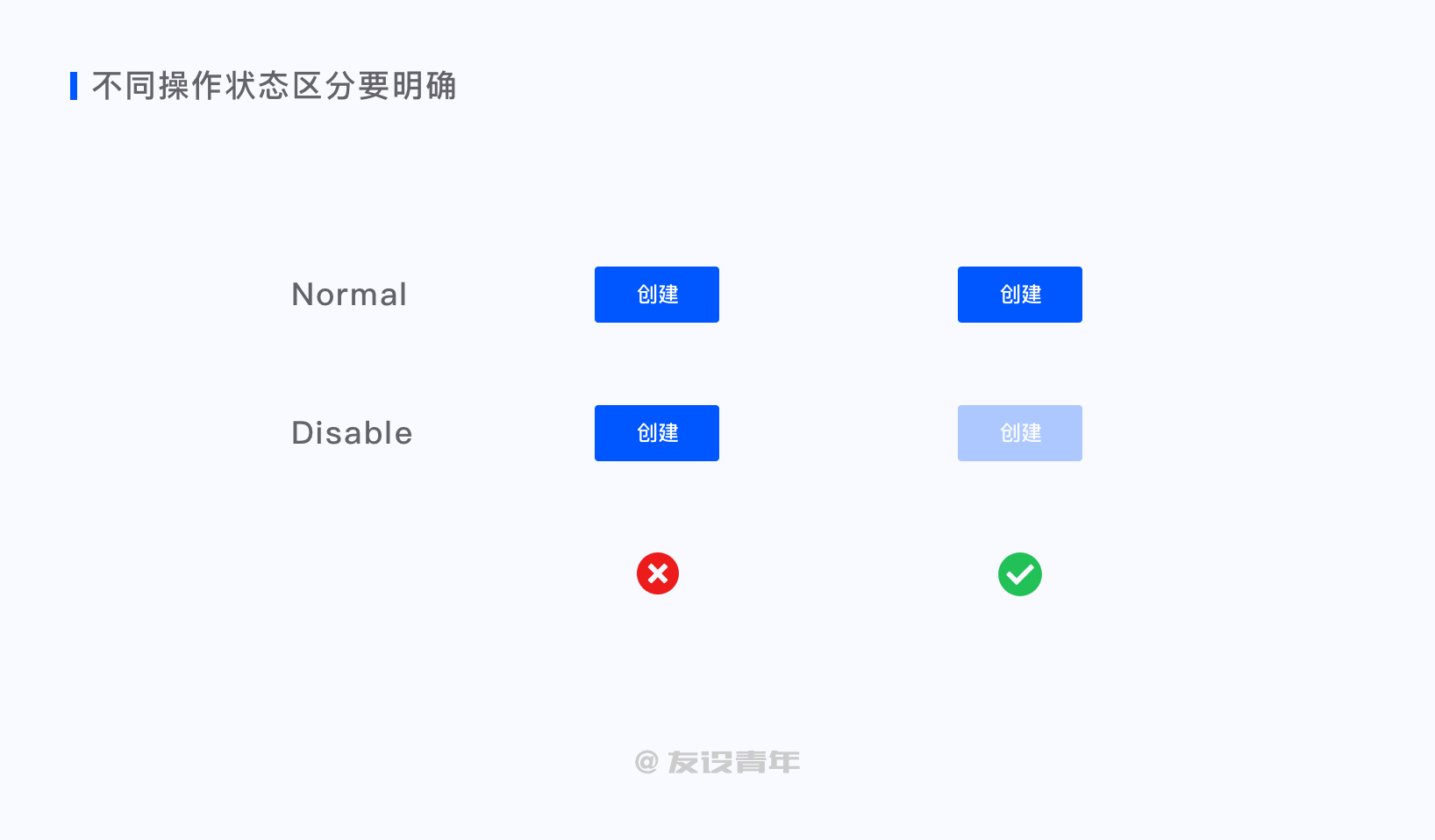
Task: Click the 友设青年 watermark text
Action: pos(734,762)
